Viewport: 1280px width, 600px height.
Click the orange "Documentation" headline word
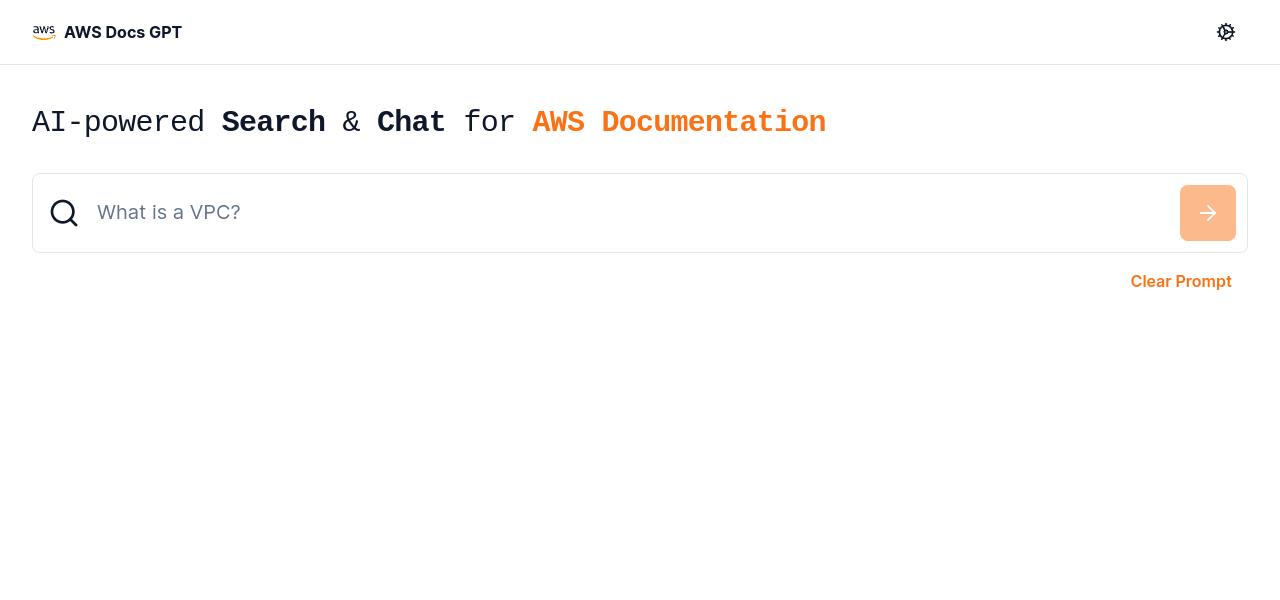click(713, 122)
